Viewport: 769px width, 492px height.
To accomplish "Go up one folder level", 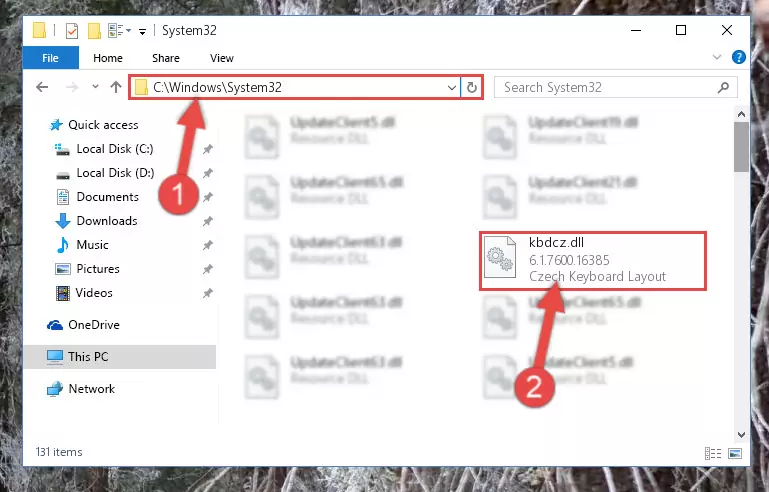I will pos(116,87).
